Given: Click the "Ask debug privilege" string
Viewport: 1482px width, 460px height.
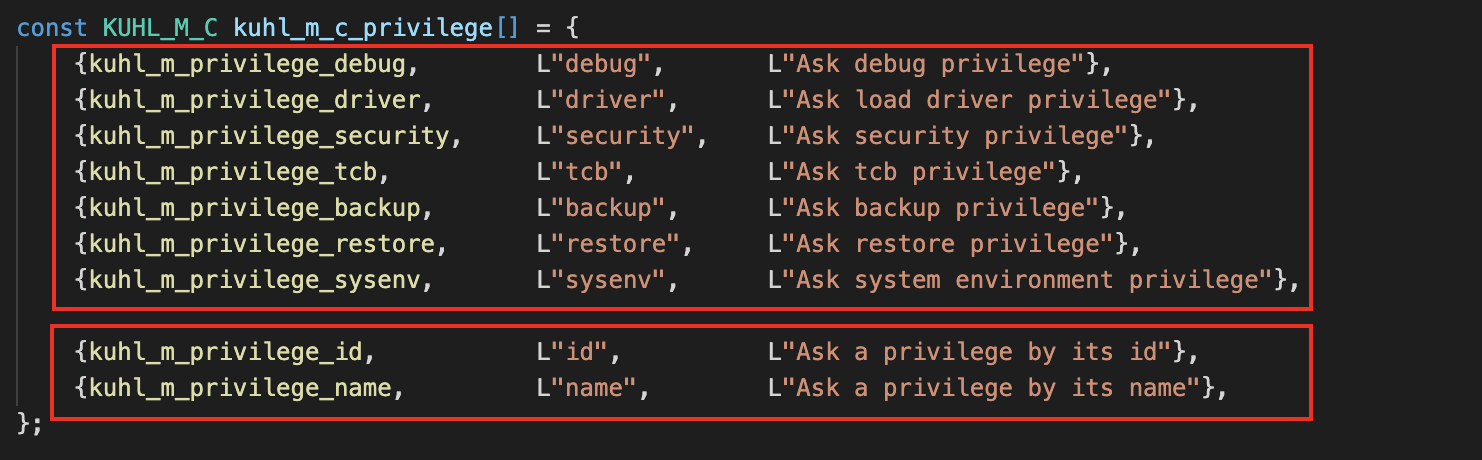Looking at the screenshot, I should (x=934, y=65).
